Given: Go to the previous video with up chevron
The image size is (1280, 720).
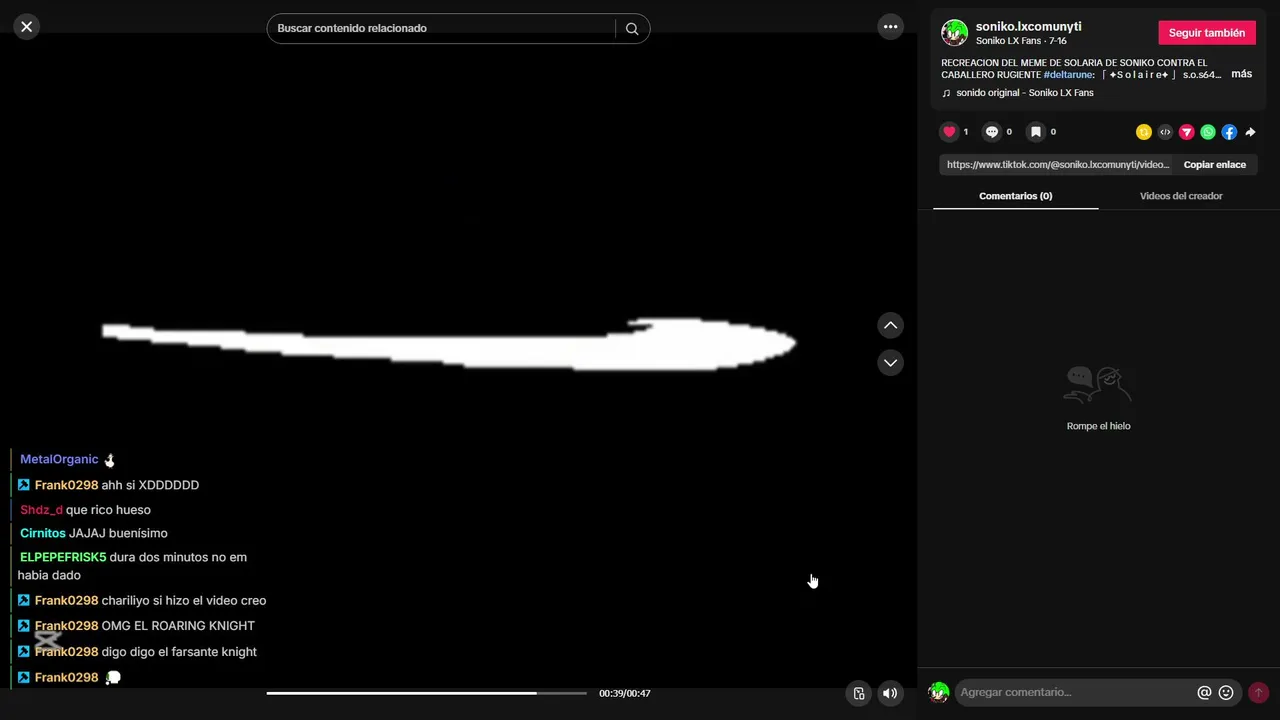Looking at the screenshot, I should pyautogui.click(x=890, y=325).
